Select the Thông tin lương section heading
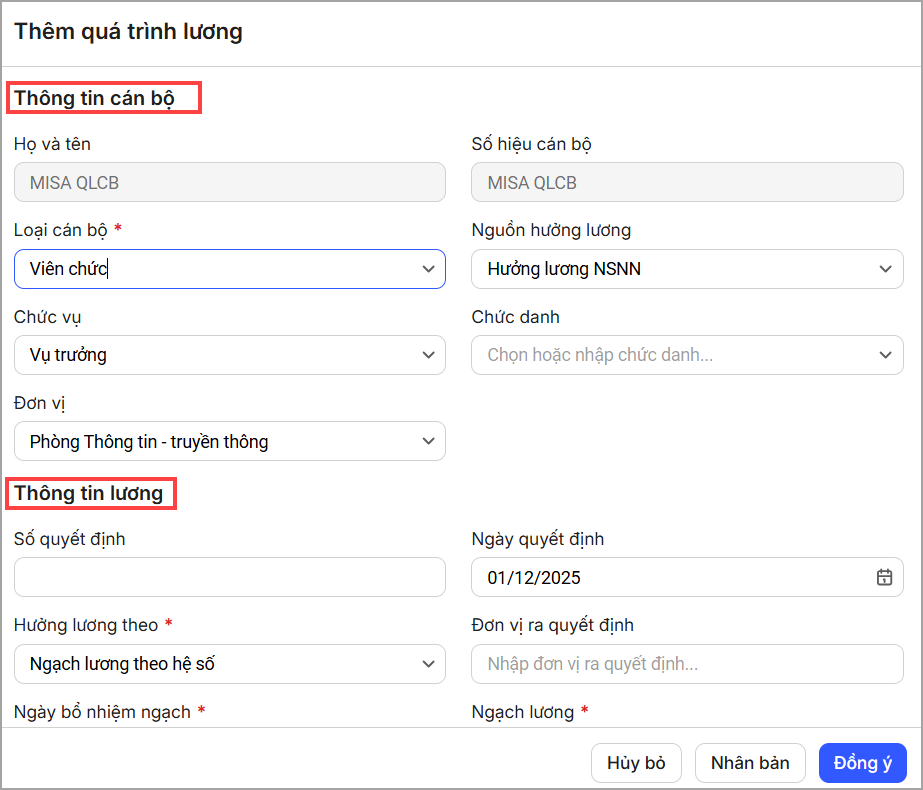 coord(88,493)
